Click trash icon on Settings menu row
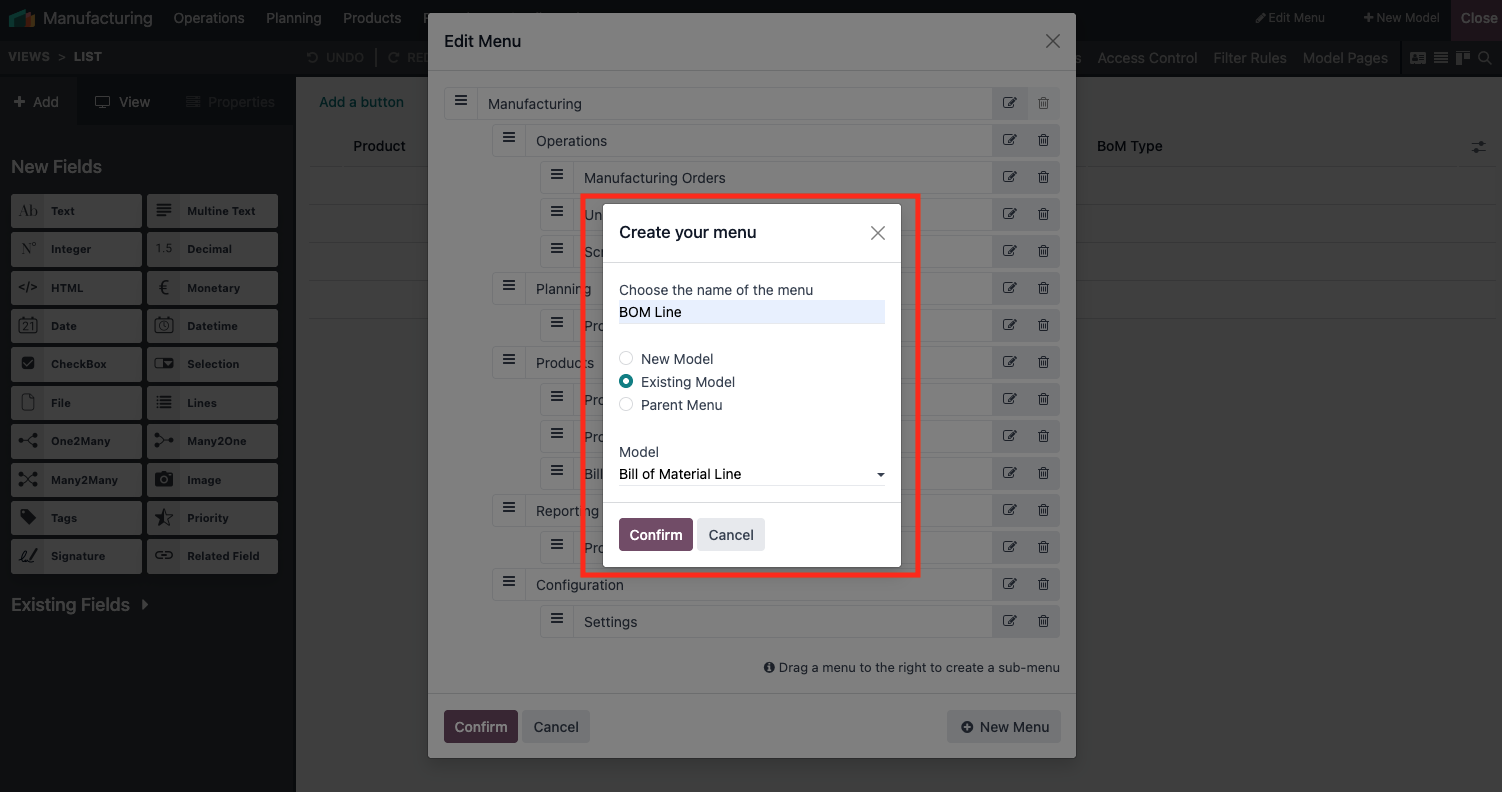 pos(1043,621)
